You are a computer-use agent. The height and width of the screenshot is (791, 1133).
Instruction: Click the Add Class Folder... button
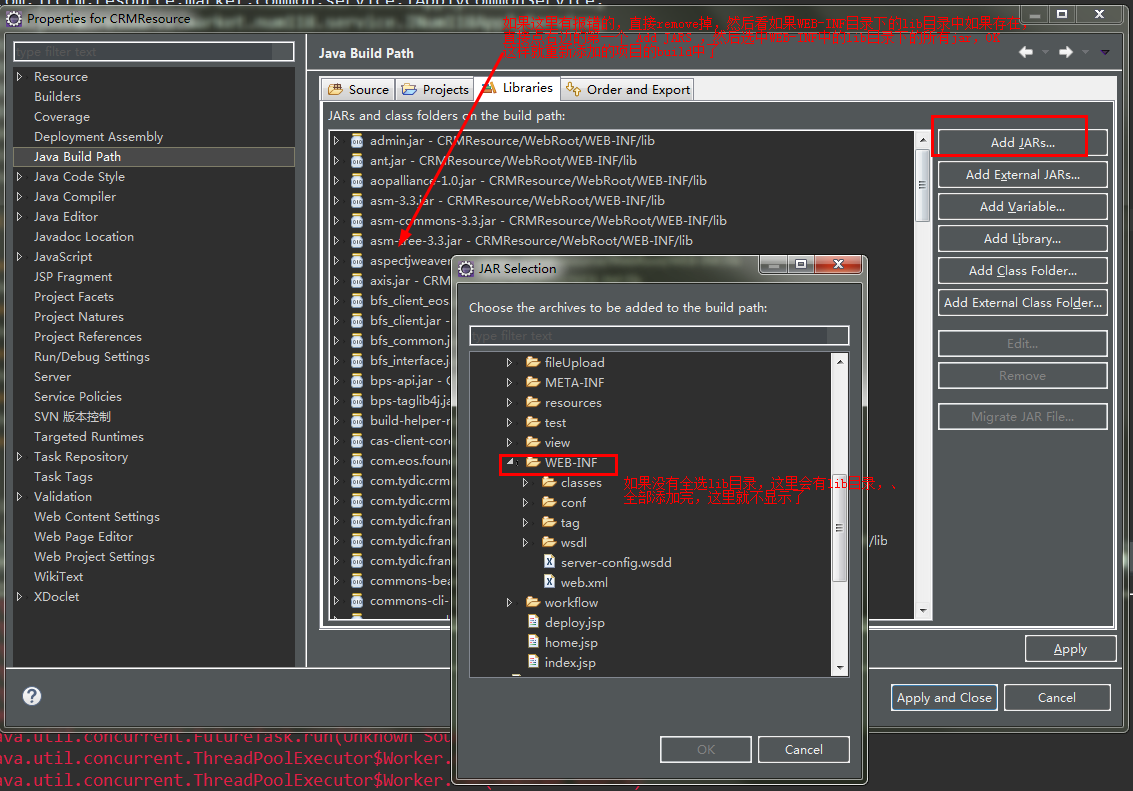[x=1022, y=271]
